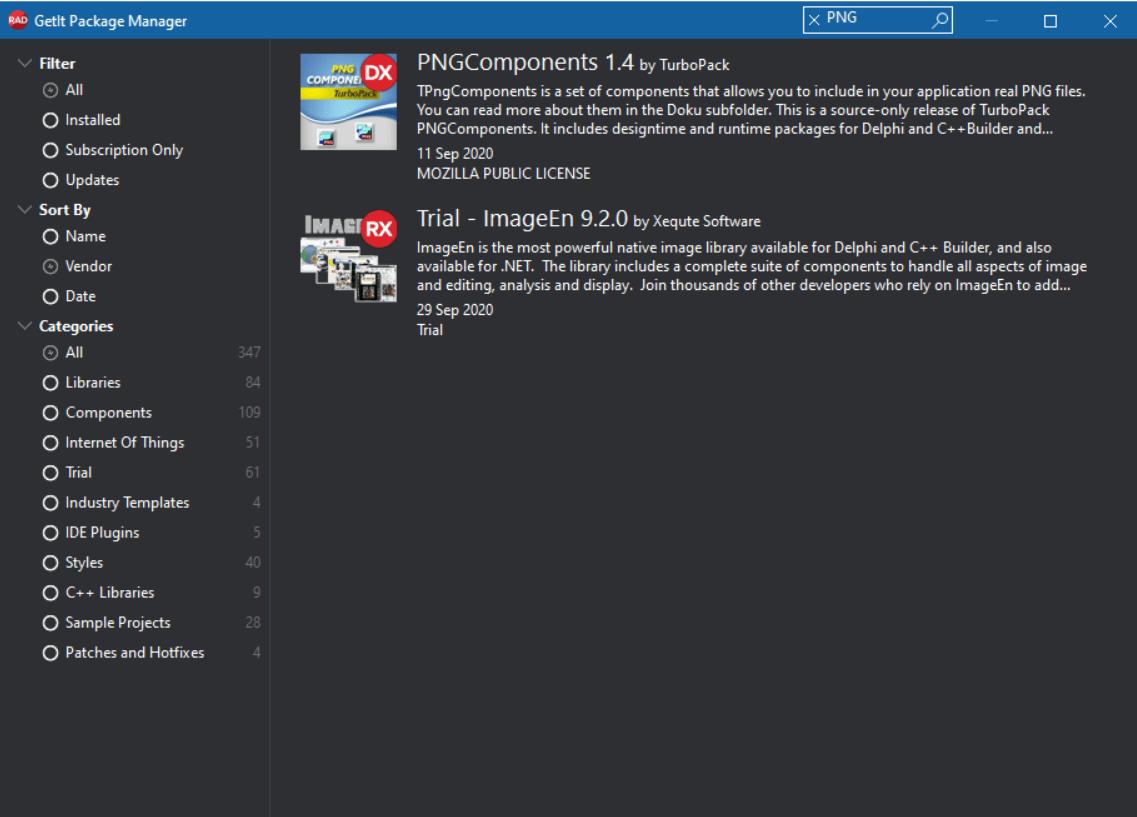The height and width of the screenshot is (817, 1137).
Task: Select the IDE Plugins category
Action: coord(91,533)
